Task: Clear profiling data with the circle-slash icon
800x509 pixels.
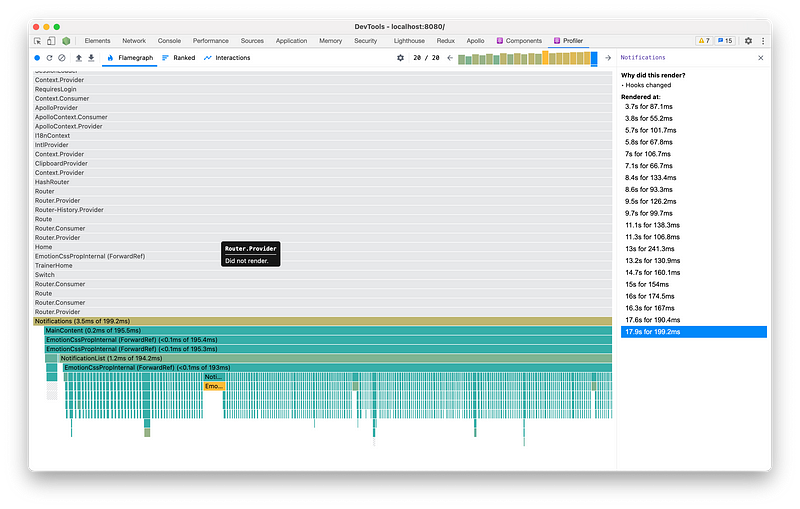Action: 62,58
